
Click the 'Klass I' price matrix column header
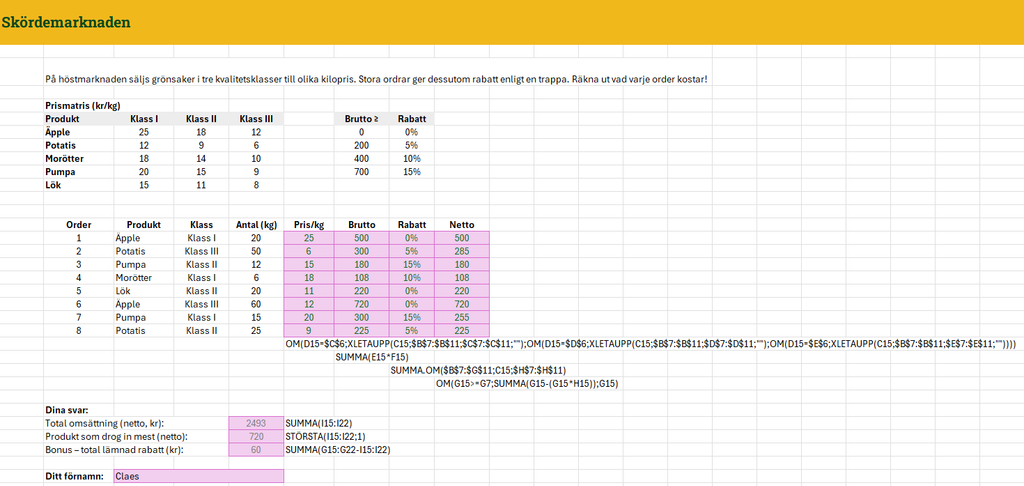point(146,119)
